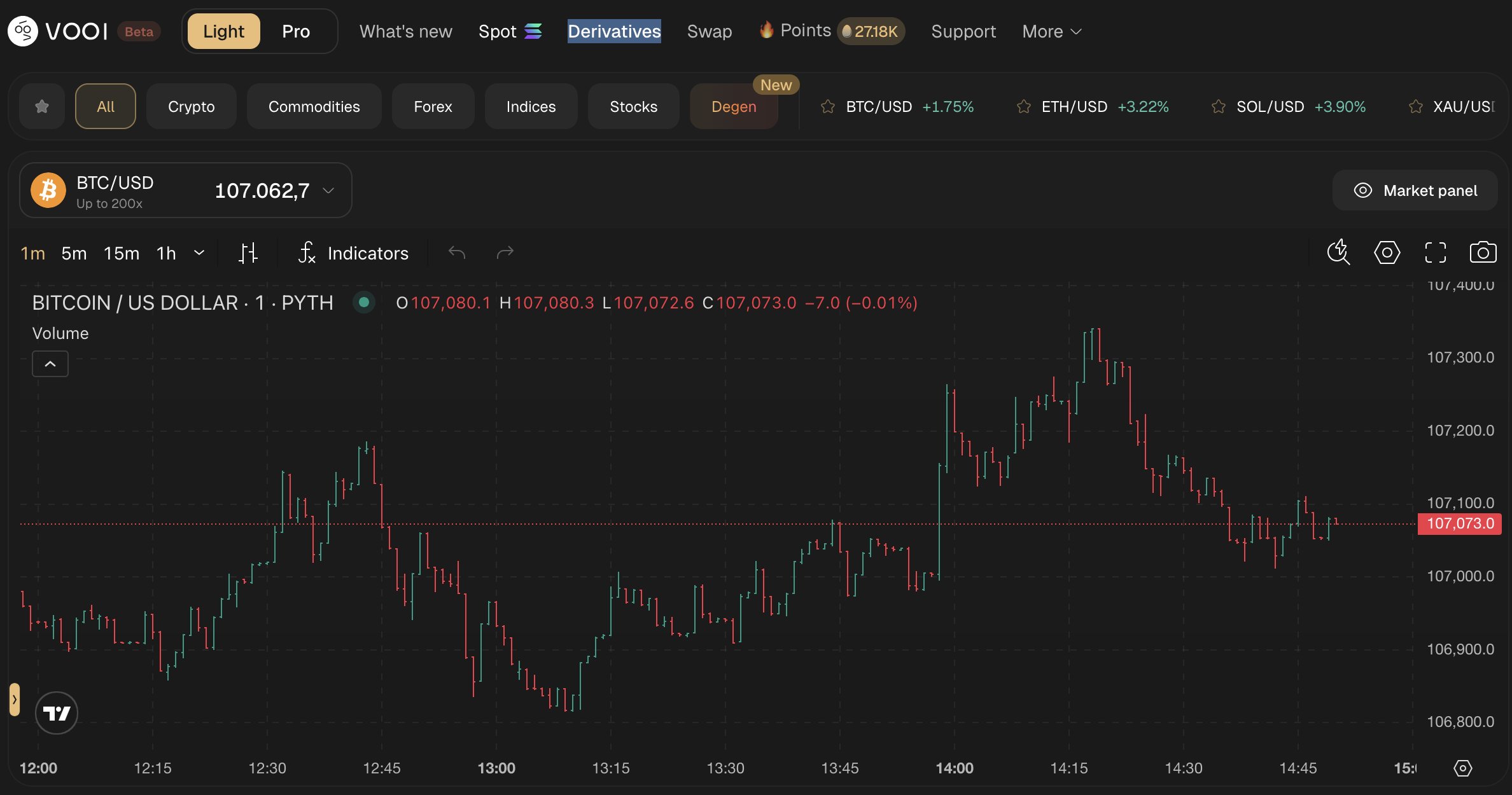The image size is (1512, 795).
Task: Open the candle style selector icon
Action: point(249,252)
